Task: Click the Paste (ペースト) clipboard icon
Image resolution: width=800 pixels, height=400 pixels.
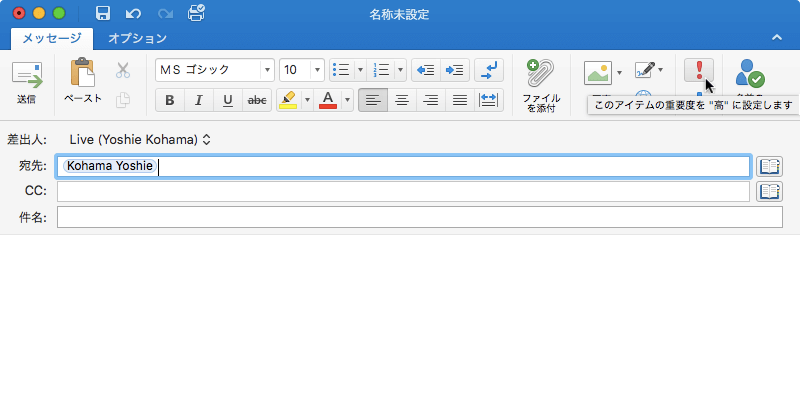Action: [x=83, y=72]
